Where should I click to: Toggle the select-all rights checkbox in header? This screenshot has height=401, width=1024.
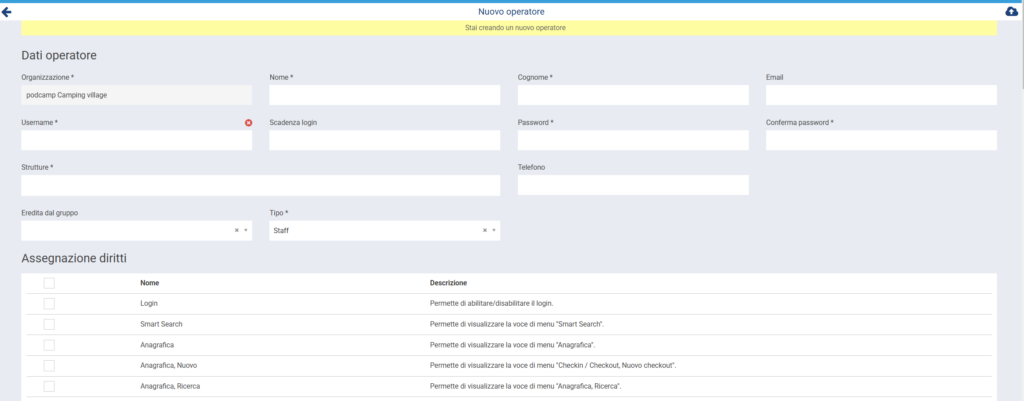[x=49, y=283]
